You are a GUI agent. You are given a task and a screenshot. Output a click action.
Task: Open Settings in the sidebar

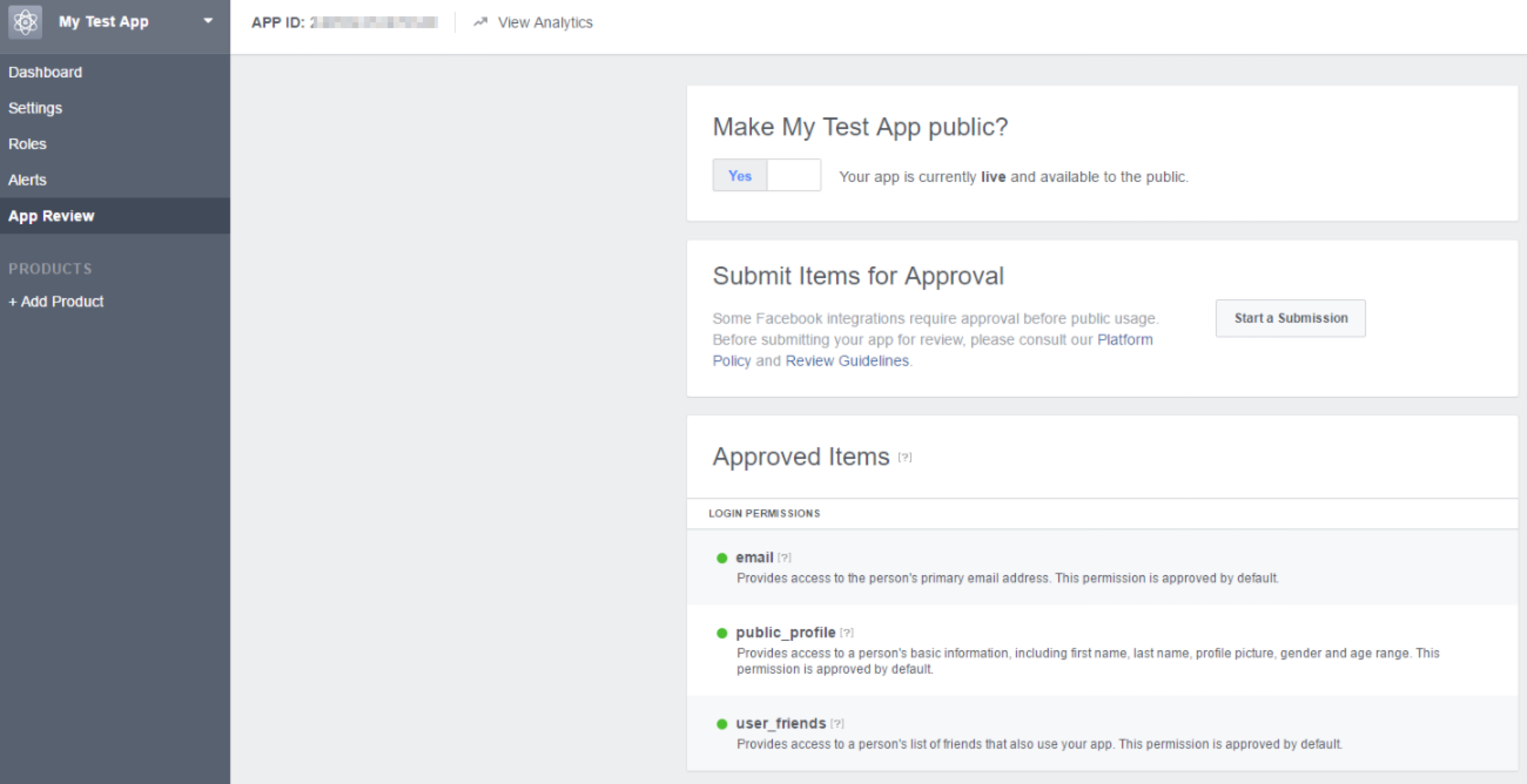[x=35, y=108]
